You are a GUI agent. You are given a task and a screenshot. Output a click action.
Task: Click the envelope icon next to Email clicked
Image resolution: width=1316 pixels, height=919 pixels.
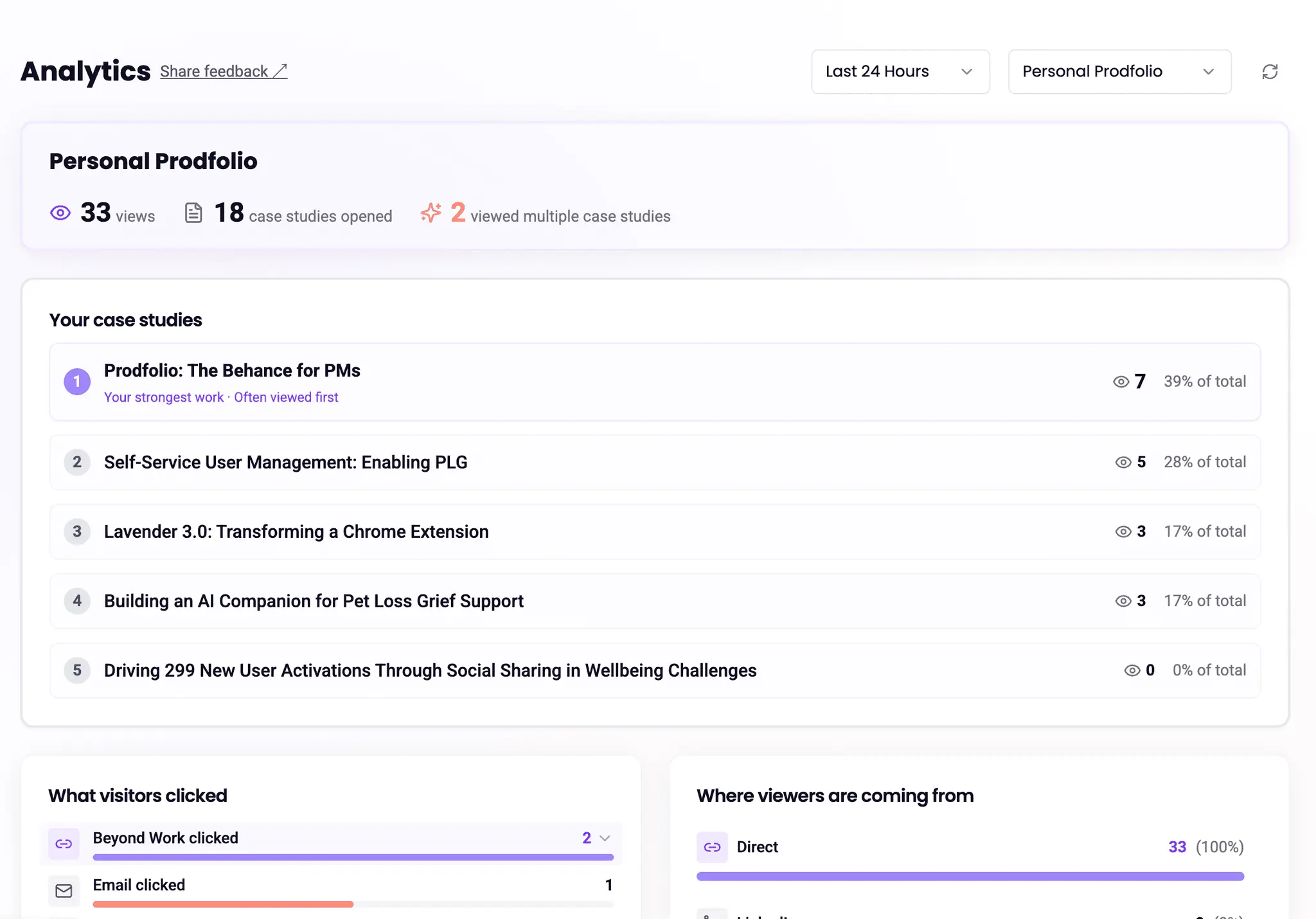click(64, 891)
